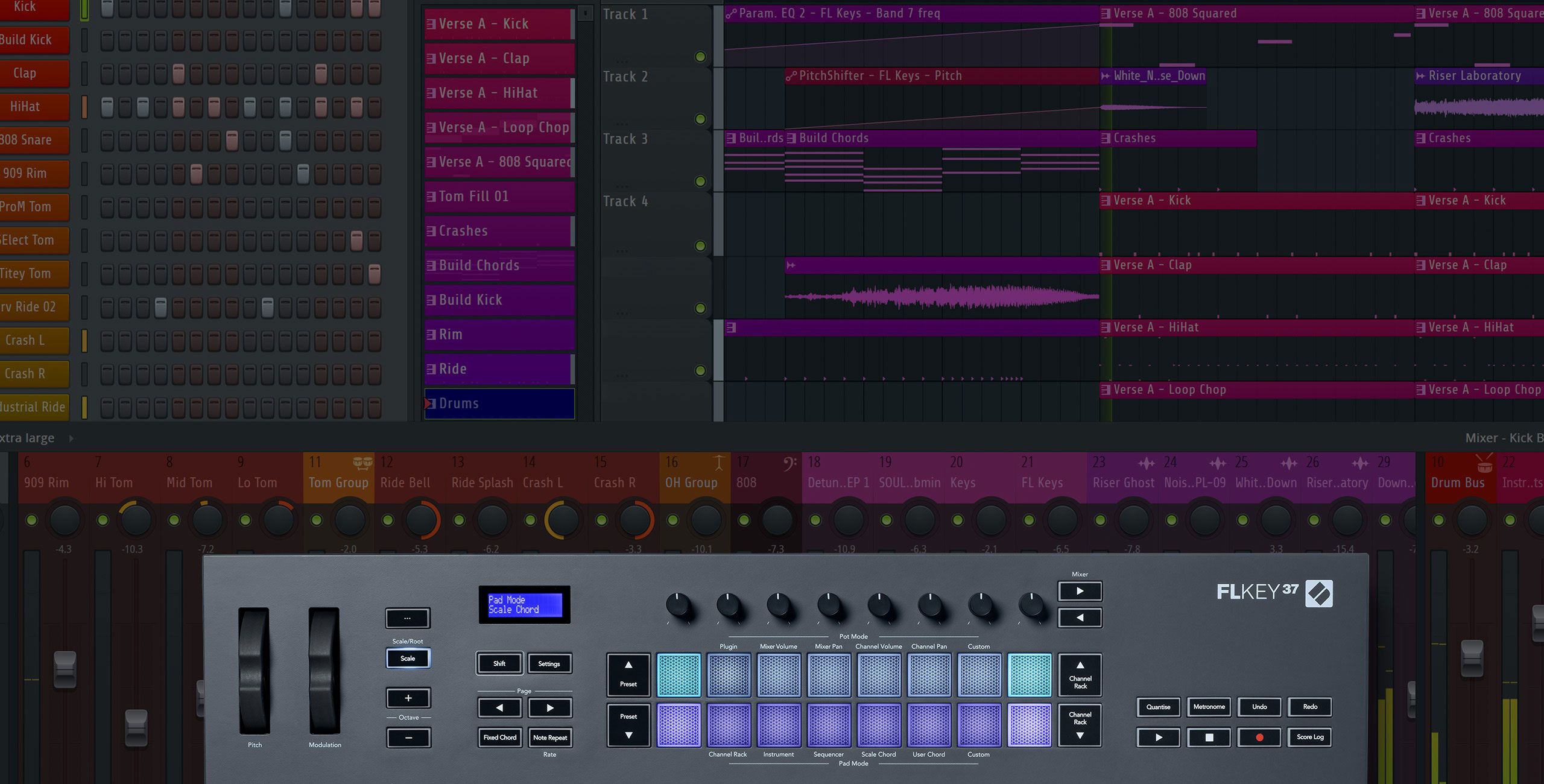The width and height of the screenshot is (1544, 784).
Task: Click the Octave plus button
Action: (408, 698)
